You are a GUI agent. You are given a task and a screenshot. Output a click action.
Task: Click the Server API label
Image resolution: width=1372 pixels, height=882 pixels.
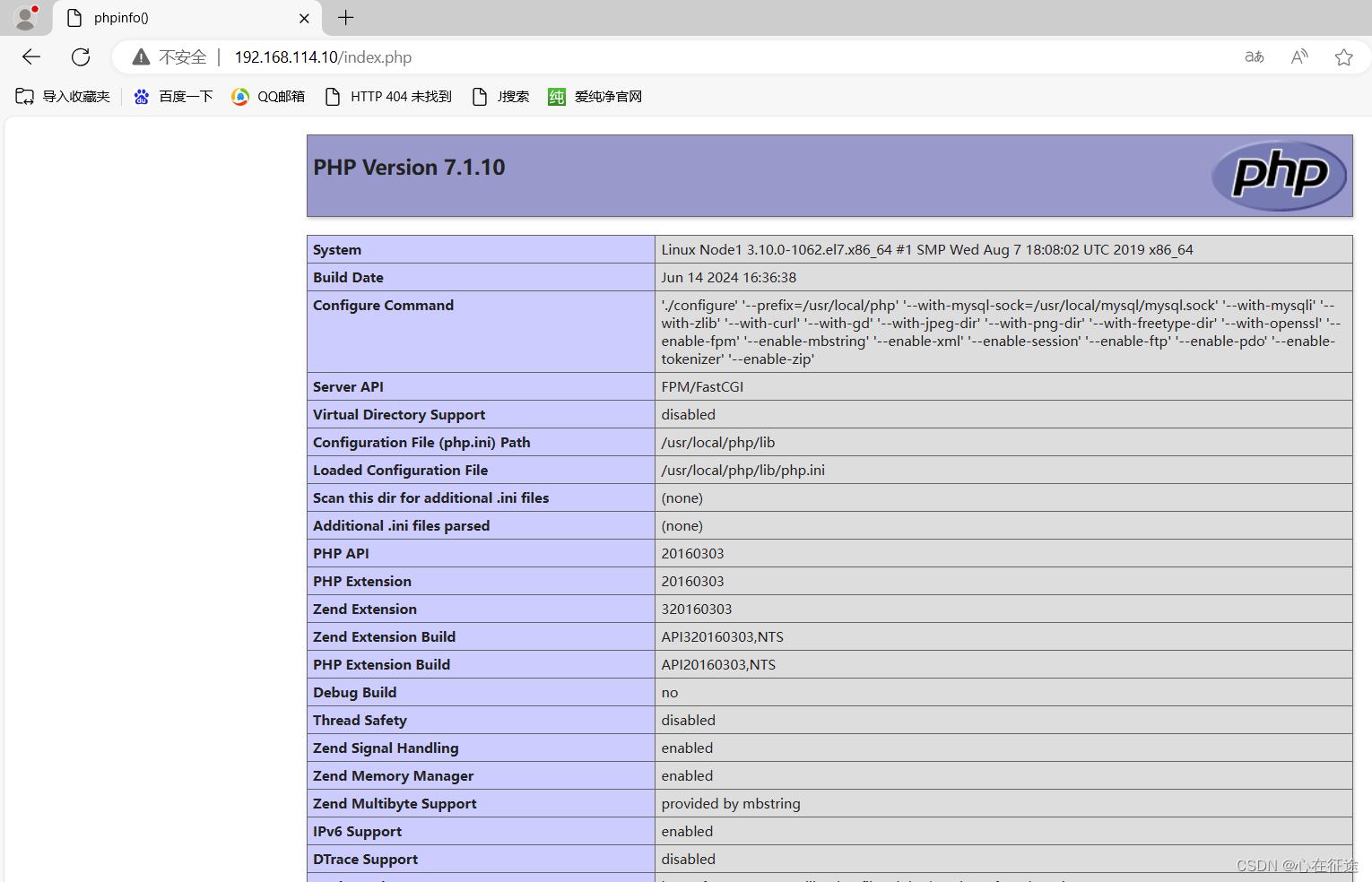[x=348, y=387]
